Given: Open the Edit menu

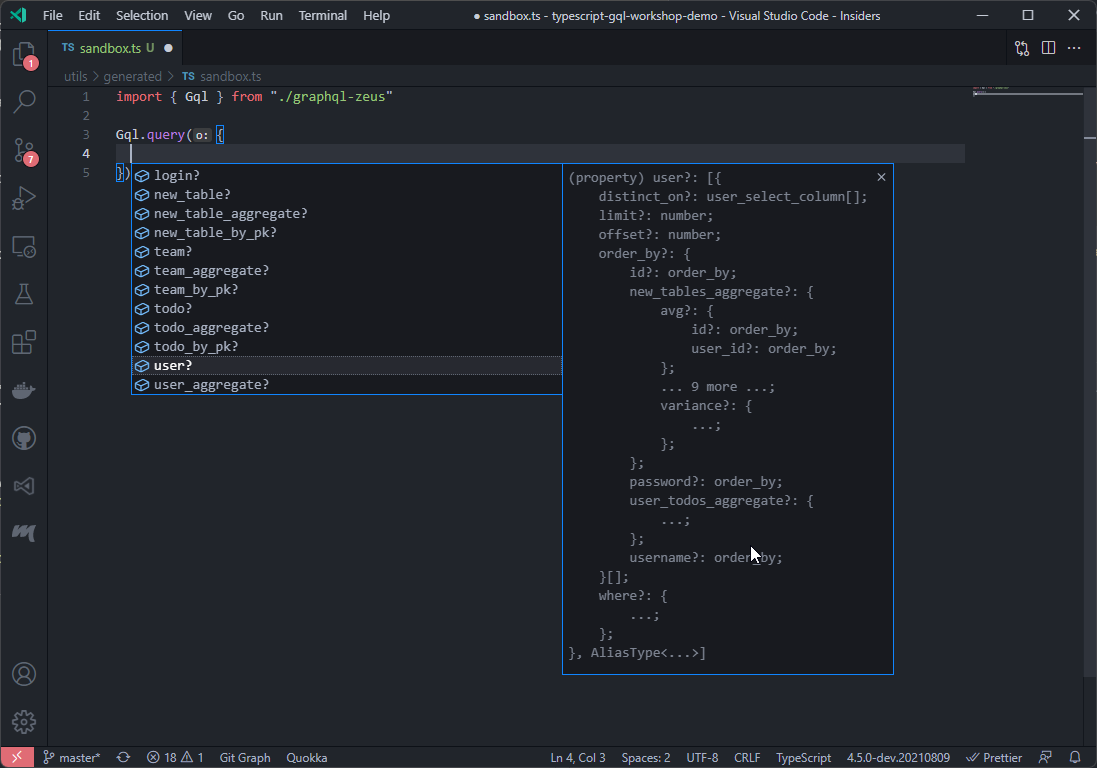Looking at the screenshot, I should click(89, 15).
